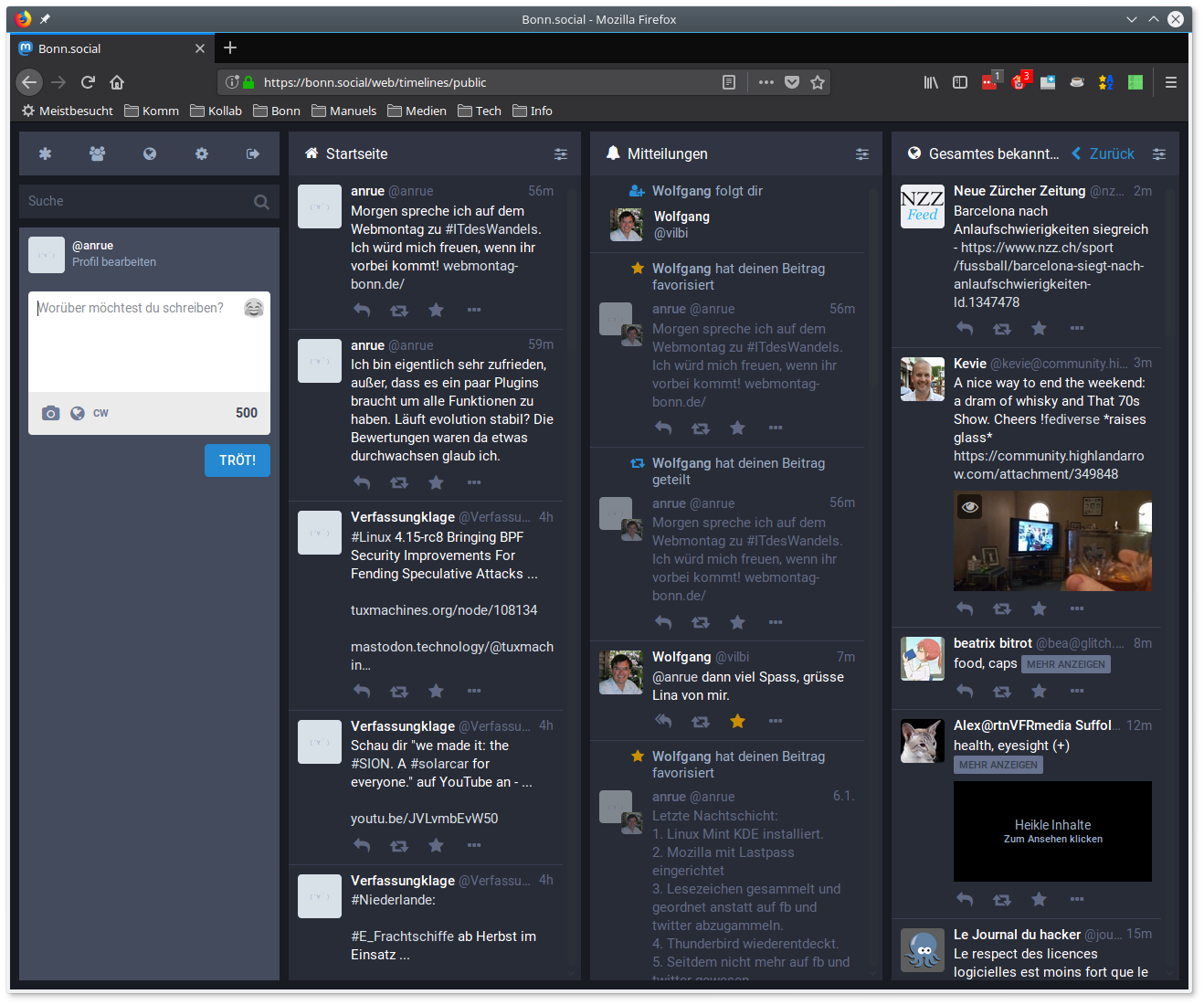Open more menu on anrue's 59m post
This screenshot has height=1005, width=1204.
pos(474,482)
